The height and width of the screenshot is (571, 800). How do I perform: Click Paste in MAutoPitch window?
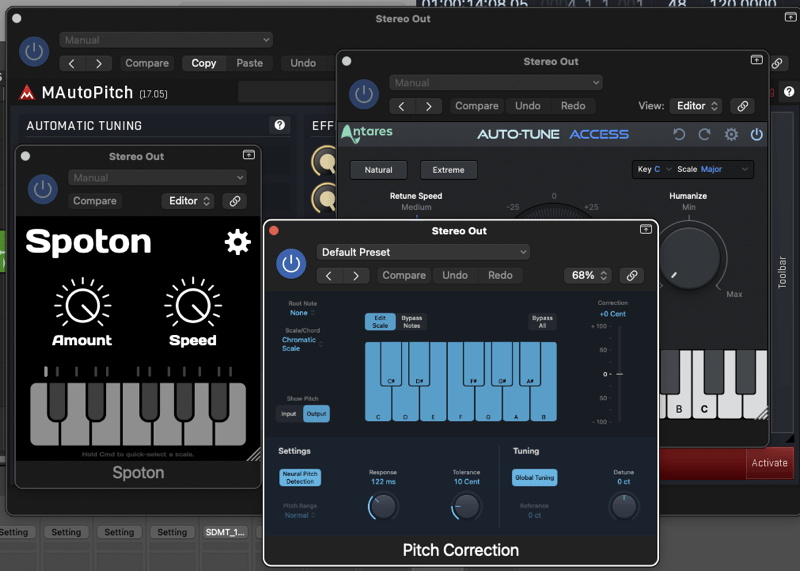point(249,63)
